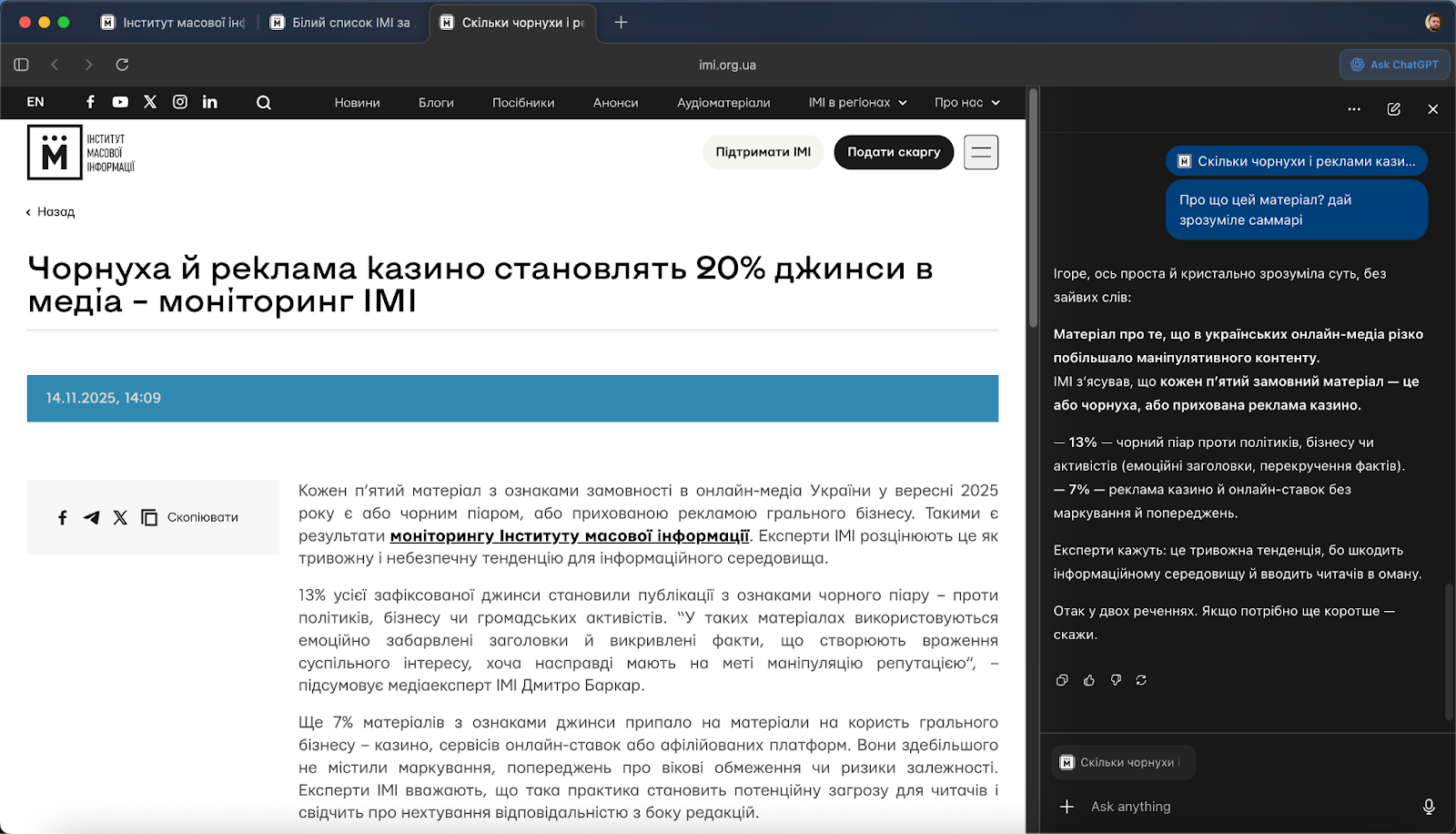
Task: Click the LinkedIn icon in header
Action: [210, 102]
